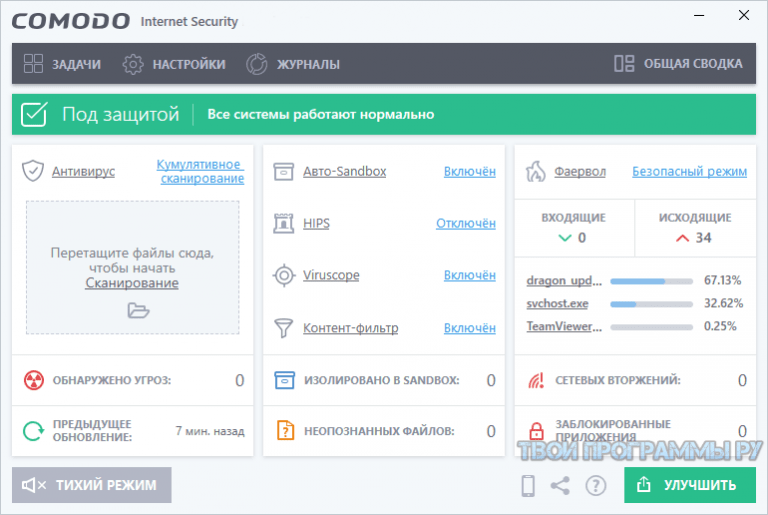This screenshot has height=515, width=768.
Task: Click the Общая сводка layout icon
Action: 624,64
